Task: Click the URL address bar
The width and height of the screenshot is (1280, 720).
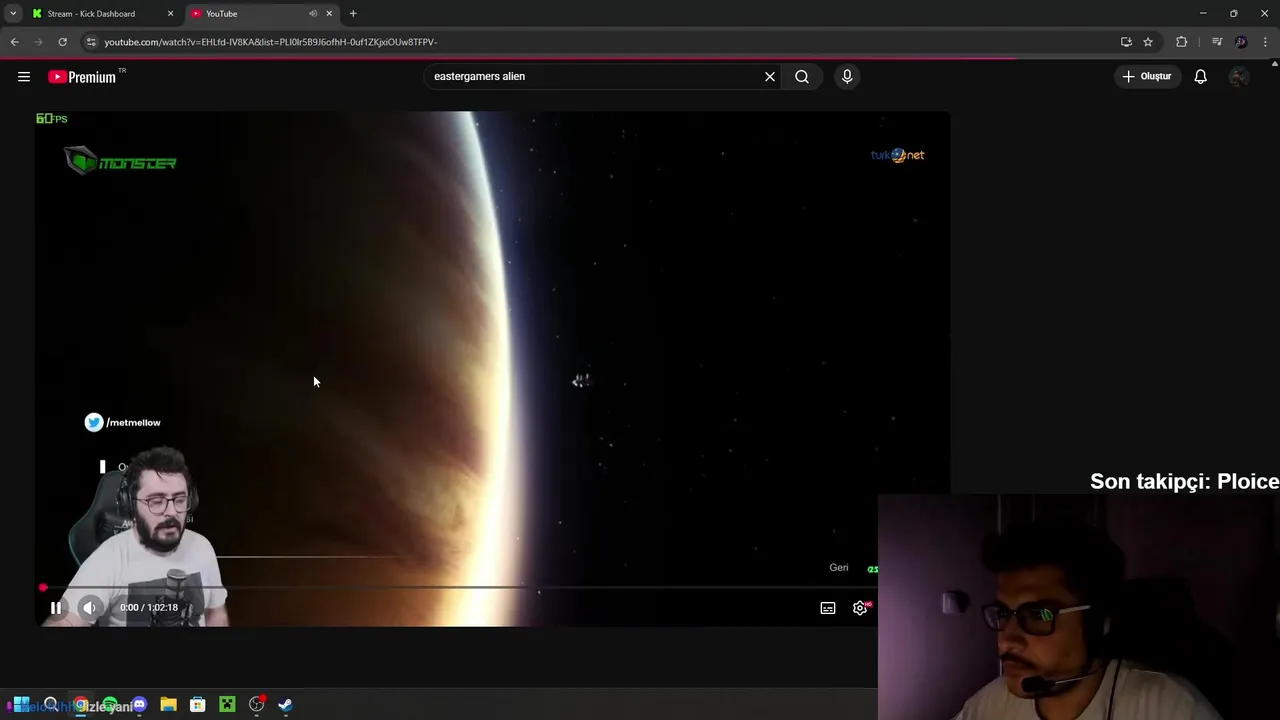Action: pos(600,42)
